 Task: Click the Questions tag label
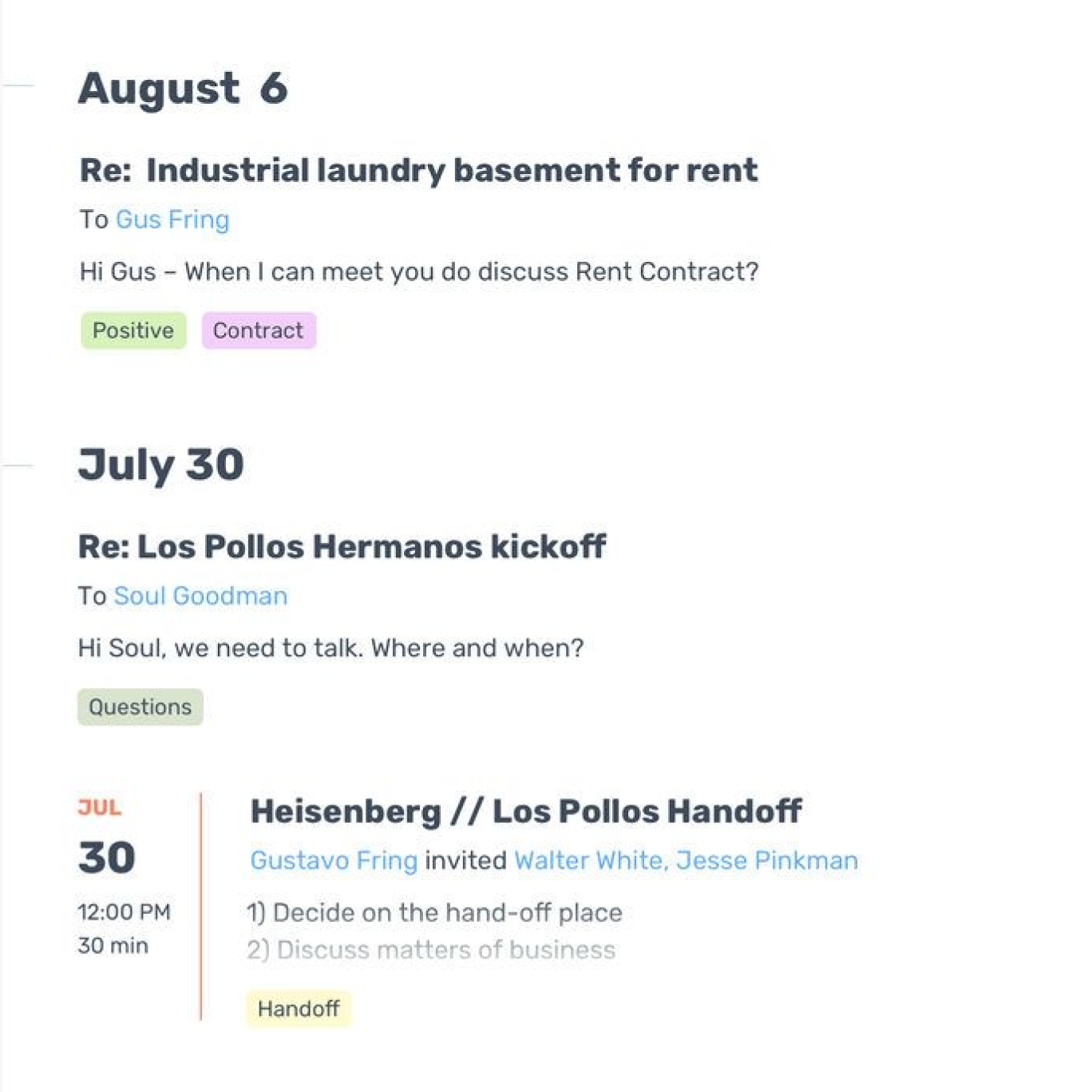(x=140, y=707)
